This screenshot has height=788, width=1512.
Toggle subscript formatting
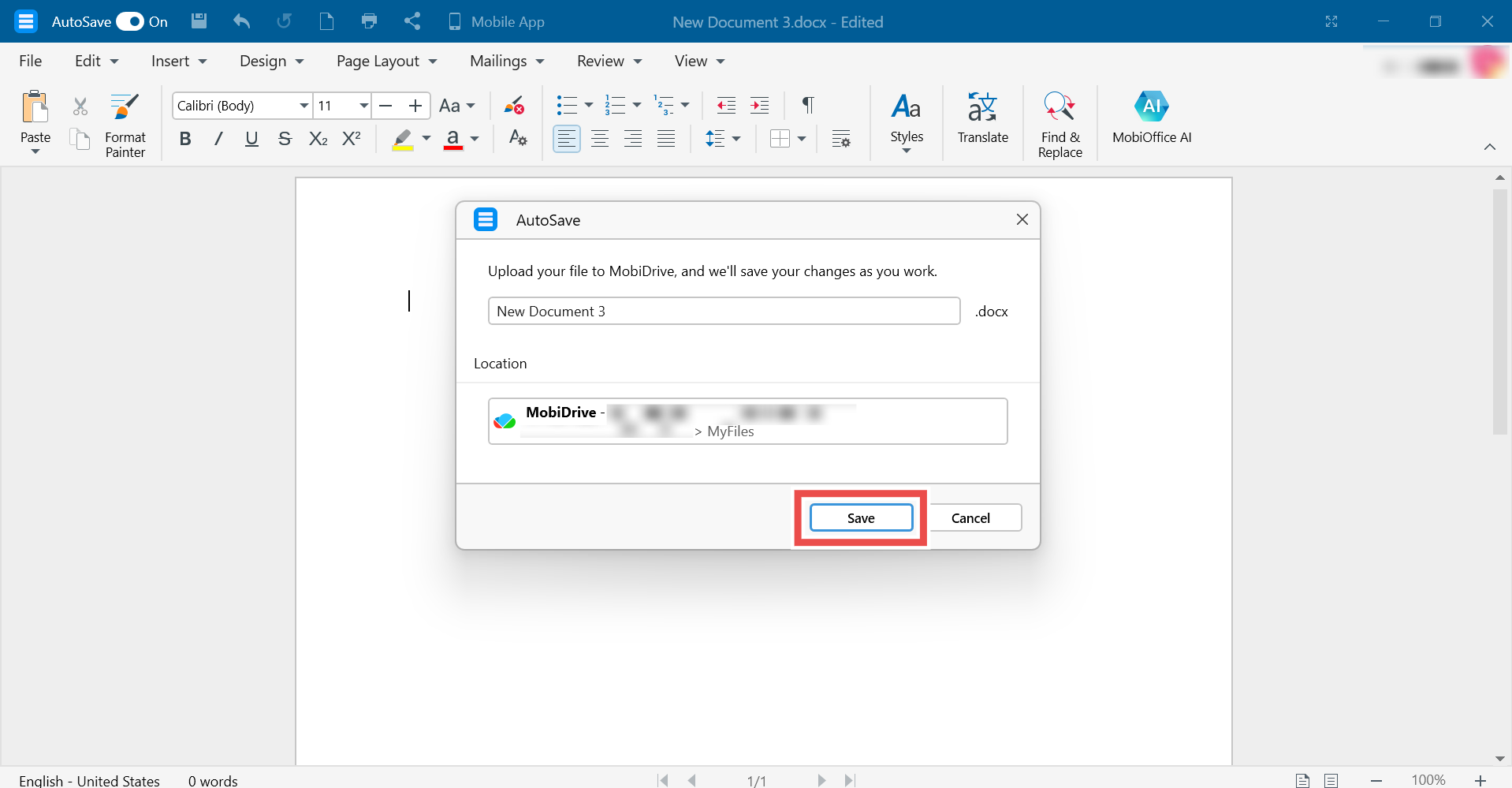[318, 139]
